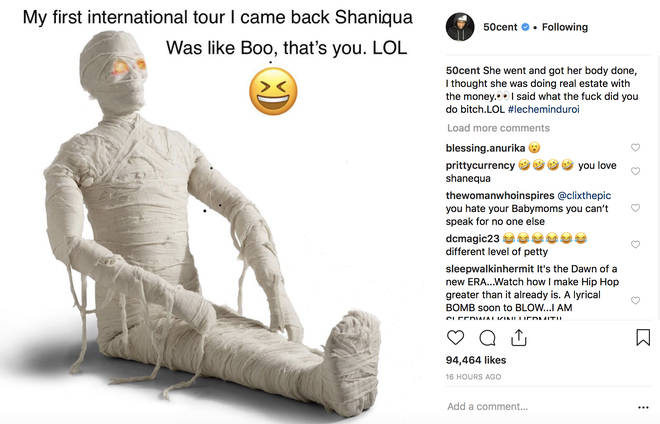Open the 50cent username in the header
660x424 pixels.
coord(500,27)
